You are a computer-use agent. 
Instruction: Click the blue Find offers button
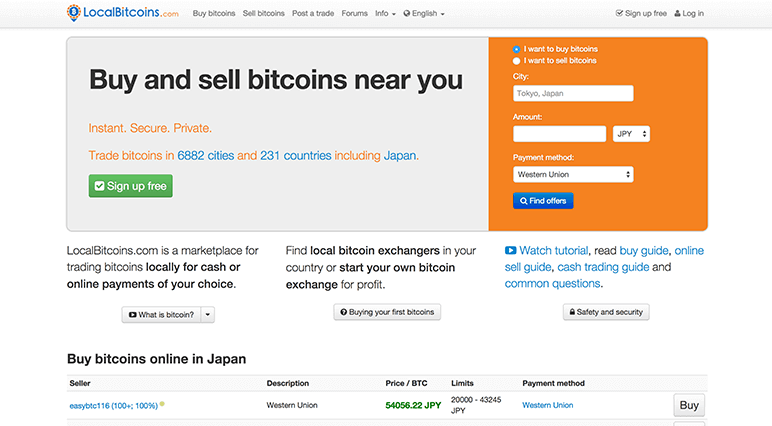coord(543,201)
